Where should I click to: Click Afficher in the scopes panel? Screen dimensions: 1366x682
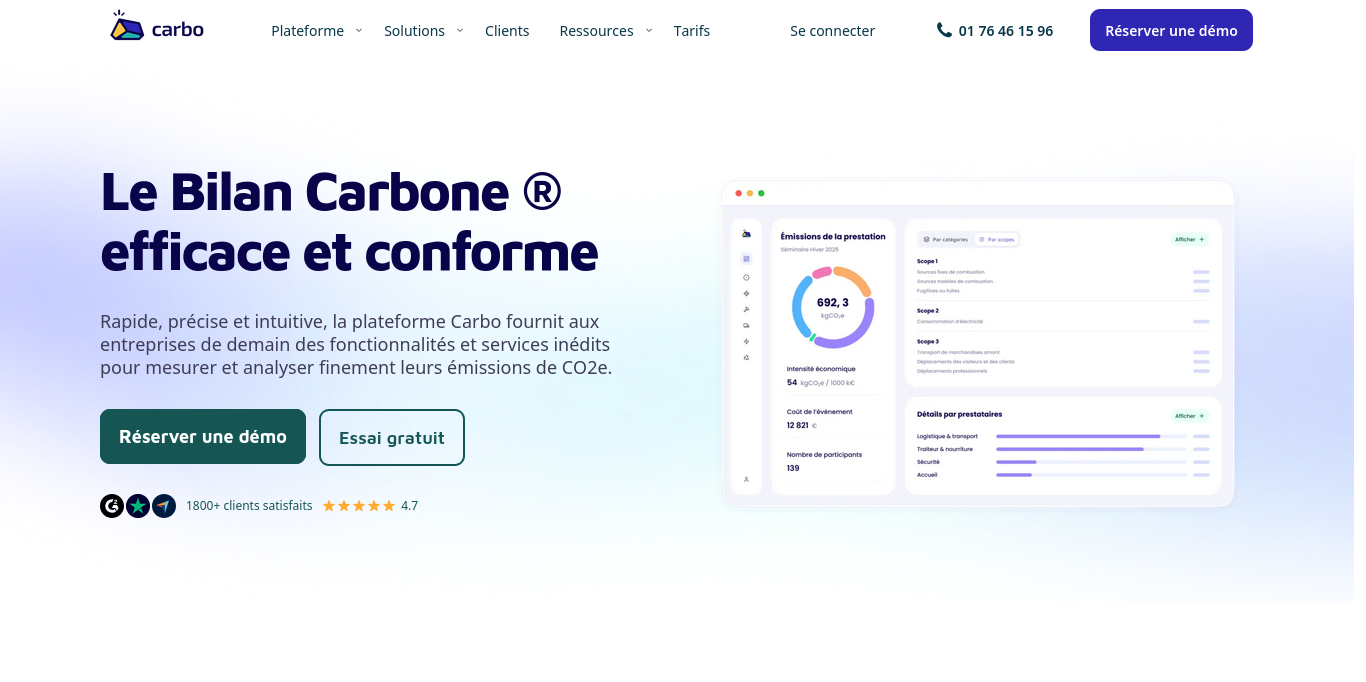pos(1190,240)
